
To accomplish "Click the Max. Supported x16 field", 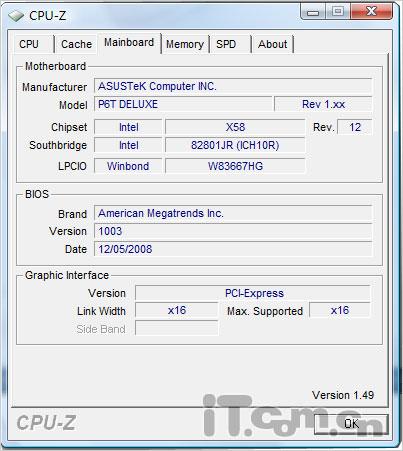I will [x=340, y=310].
